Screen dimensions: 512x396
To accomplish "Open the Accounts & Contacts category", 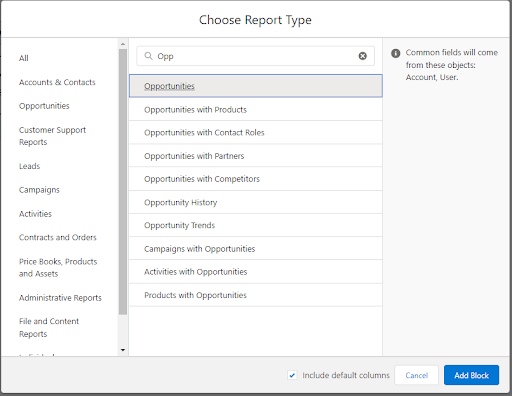I will [x=57, y=82].
